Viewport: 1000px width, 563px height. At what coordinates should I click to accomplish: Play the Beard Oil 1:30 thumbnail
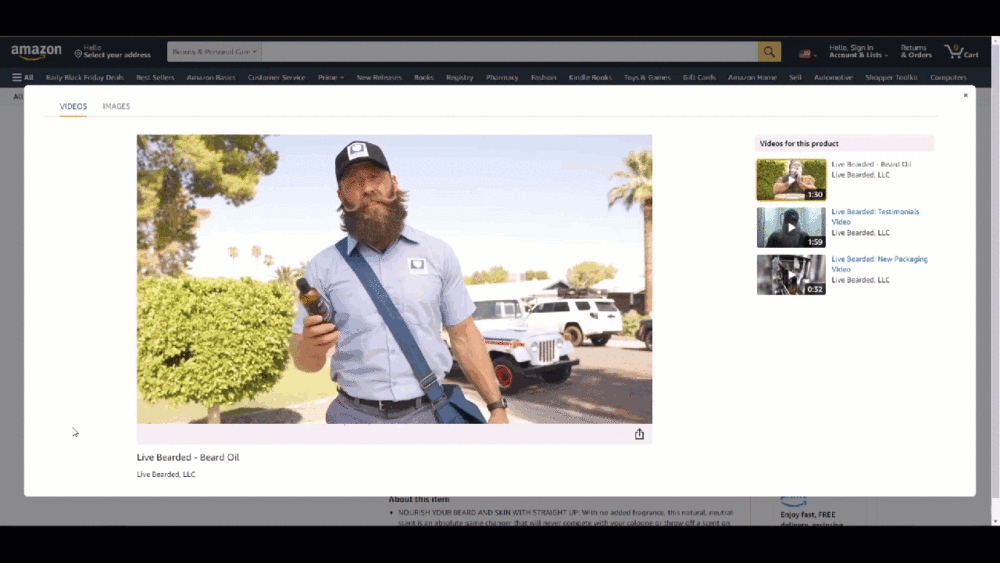coord(791,180)
